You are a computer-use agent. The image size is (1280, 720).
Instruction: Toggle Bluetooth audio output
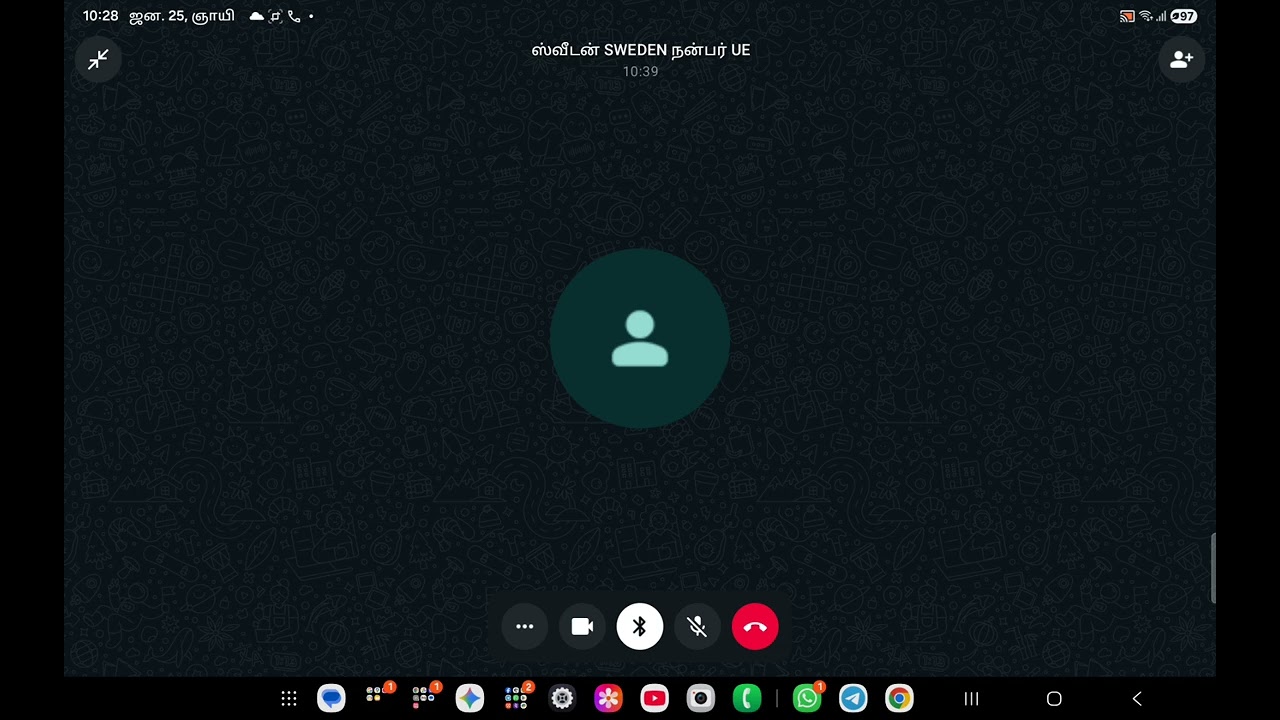[640, 627]
